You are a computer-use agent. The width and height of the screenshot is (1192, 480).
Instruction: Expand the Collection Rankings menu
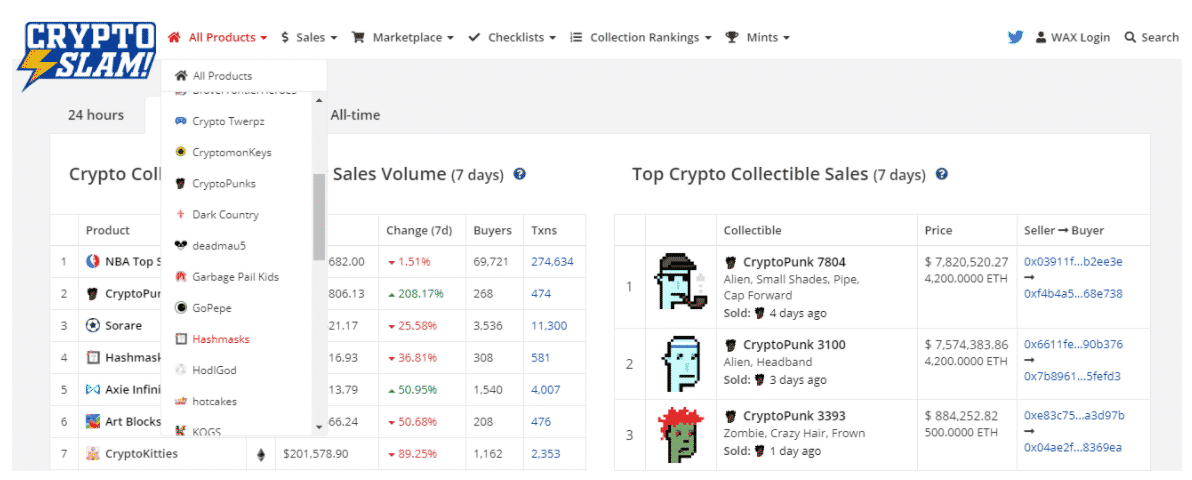point(641,37)
